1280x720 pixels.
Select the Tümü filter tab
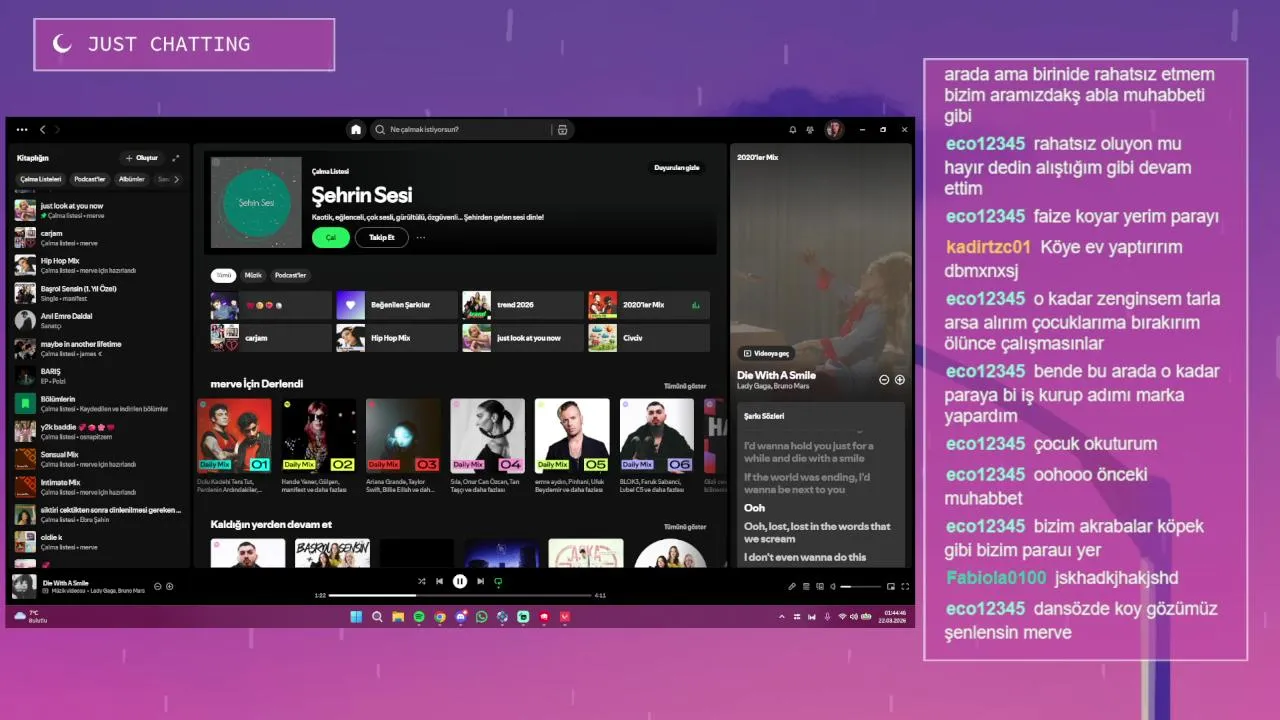(x=224, y=275)
